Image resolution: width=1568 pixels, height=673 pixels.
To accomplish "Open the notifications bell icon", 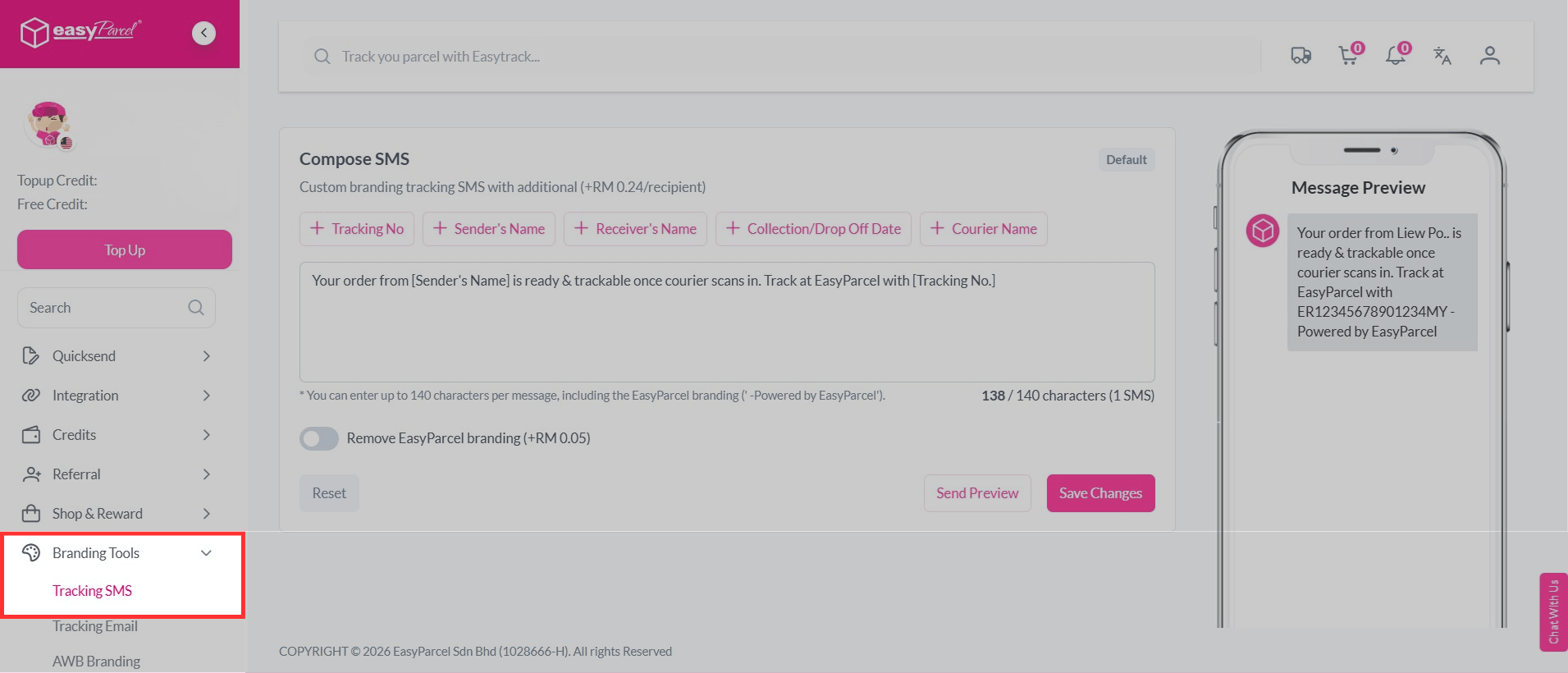I will click(x=1397, y=55).
